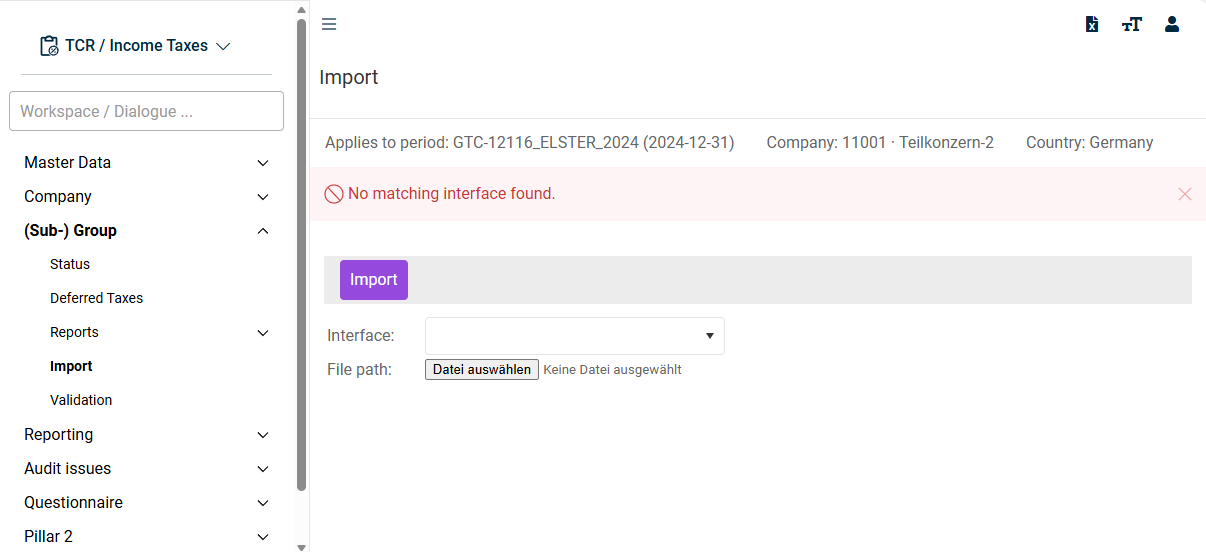Viewport: 1206px width, 552px height.
Task: Toggle the hamburger menu icon
Action: tap(329, 24)
